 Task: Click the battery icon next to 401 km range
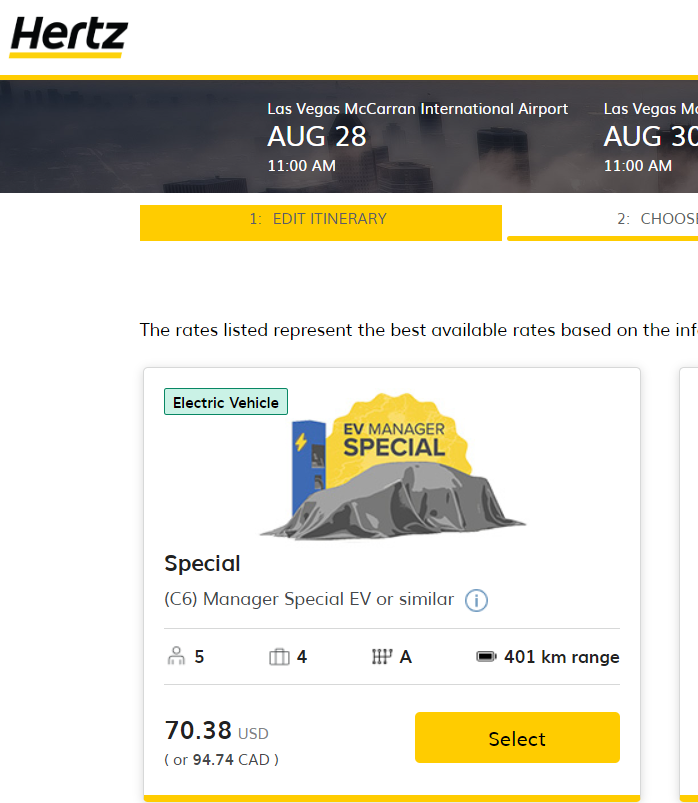pos(486,657)
